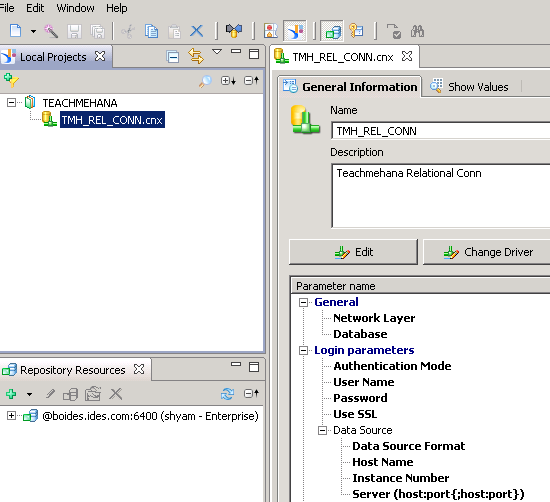The height and width of the screenshot is (502, 550).
Task: Click the New resource toolbar icon
Action: pos(15,31)
